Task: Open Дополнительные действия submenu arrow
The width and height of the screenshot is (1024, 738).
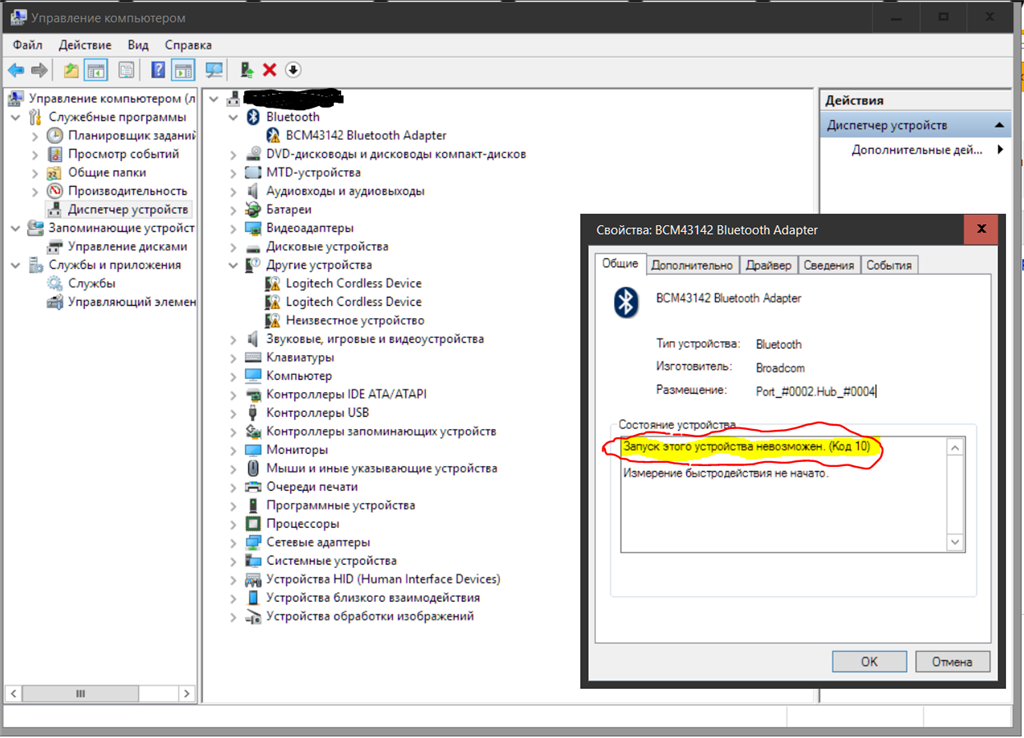Action: 1000,150
